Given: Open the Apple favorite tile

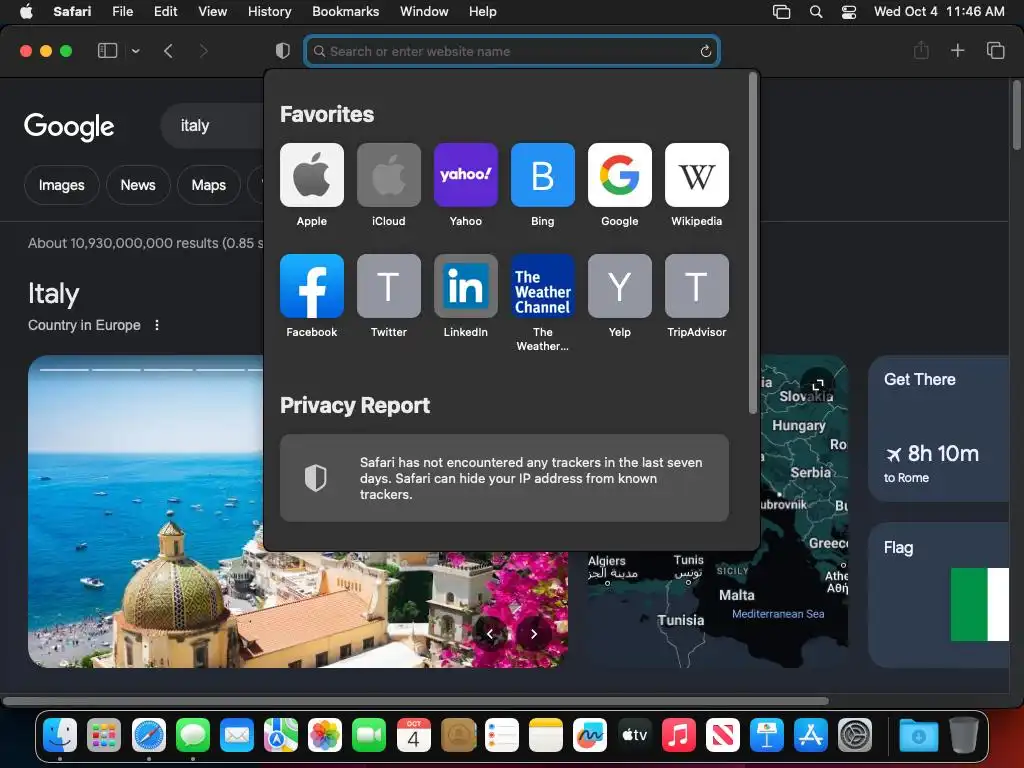Looking at the screenshot, I should 312,175.
